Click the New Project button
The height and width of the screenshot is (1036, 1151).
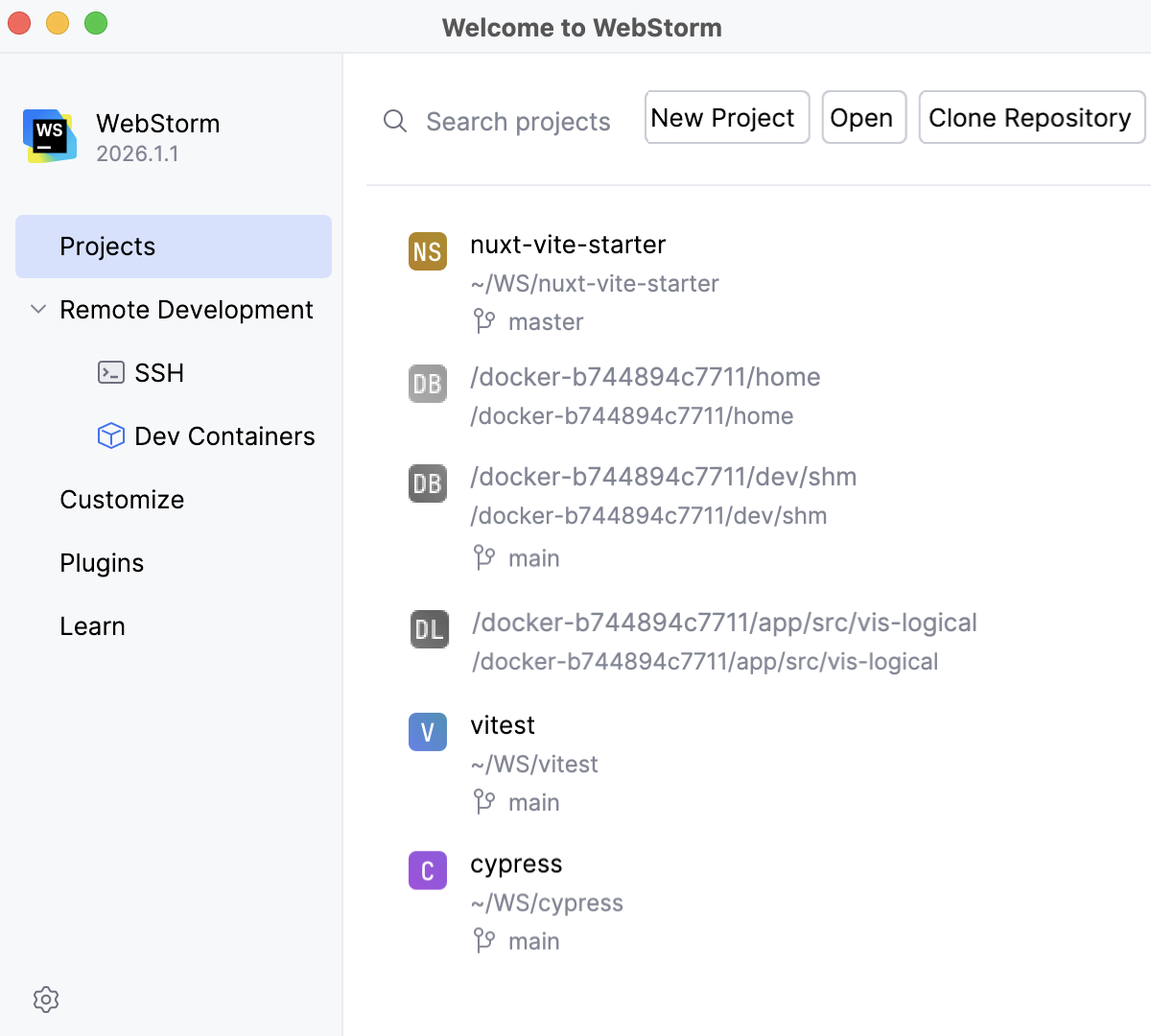click(727, 117)
